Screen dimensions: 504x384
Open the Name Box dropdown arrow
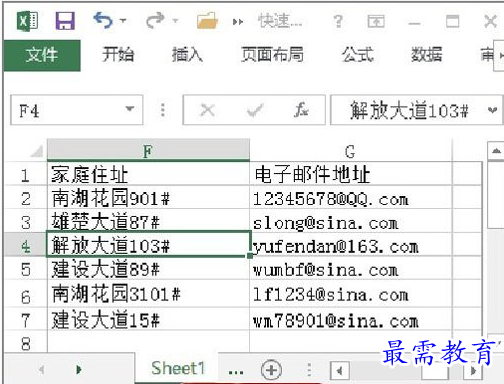pyautogui.click(x=130, y=109)
